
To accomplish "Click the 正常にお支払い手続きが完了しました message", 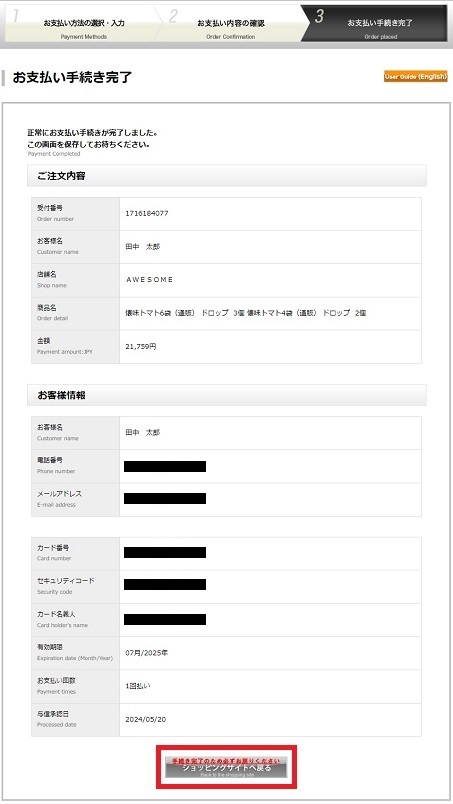I will tap(92, 133).
